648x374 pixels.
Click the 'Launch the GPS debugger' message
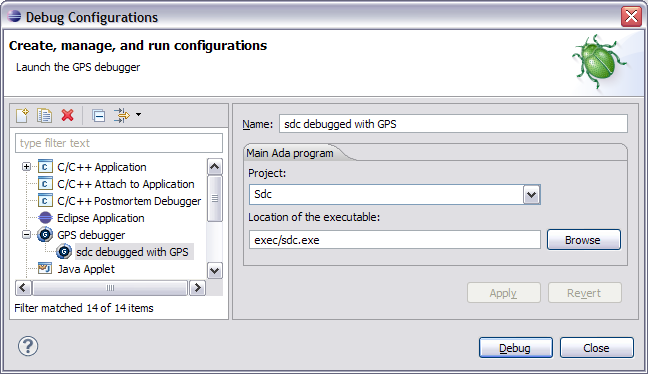[x=78, y=67]
